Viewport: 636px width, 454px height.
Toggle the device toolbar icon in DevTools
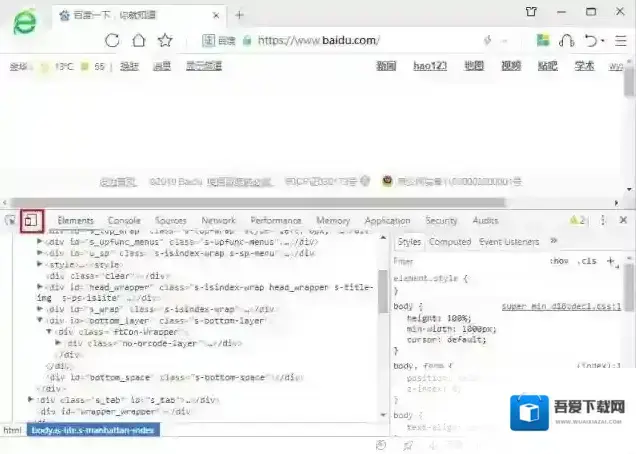tap(32, 220)
